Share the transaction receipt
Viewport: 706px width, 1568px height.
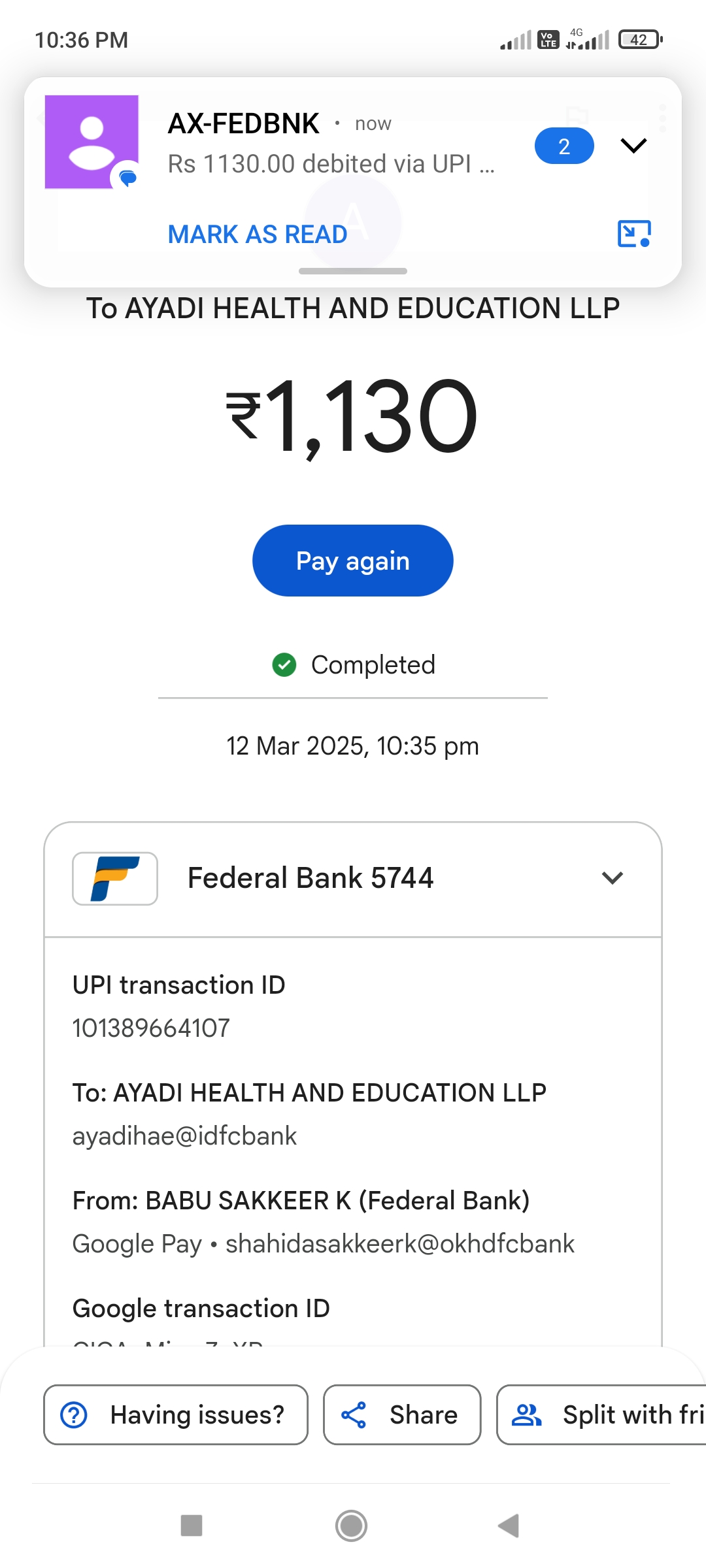tap(402, 1415)
